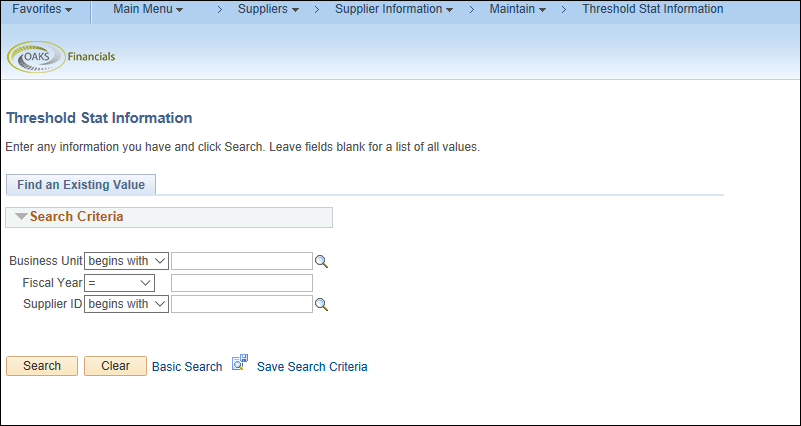801x426 pixels.
Task: Click the Clear button
Action: tap(115, 366)
